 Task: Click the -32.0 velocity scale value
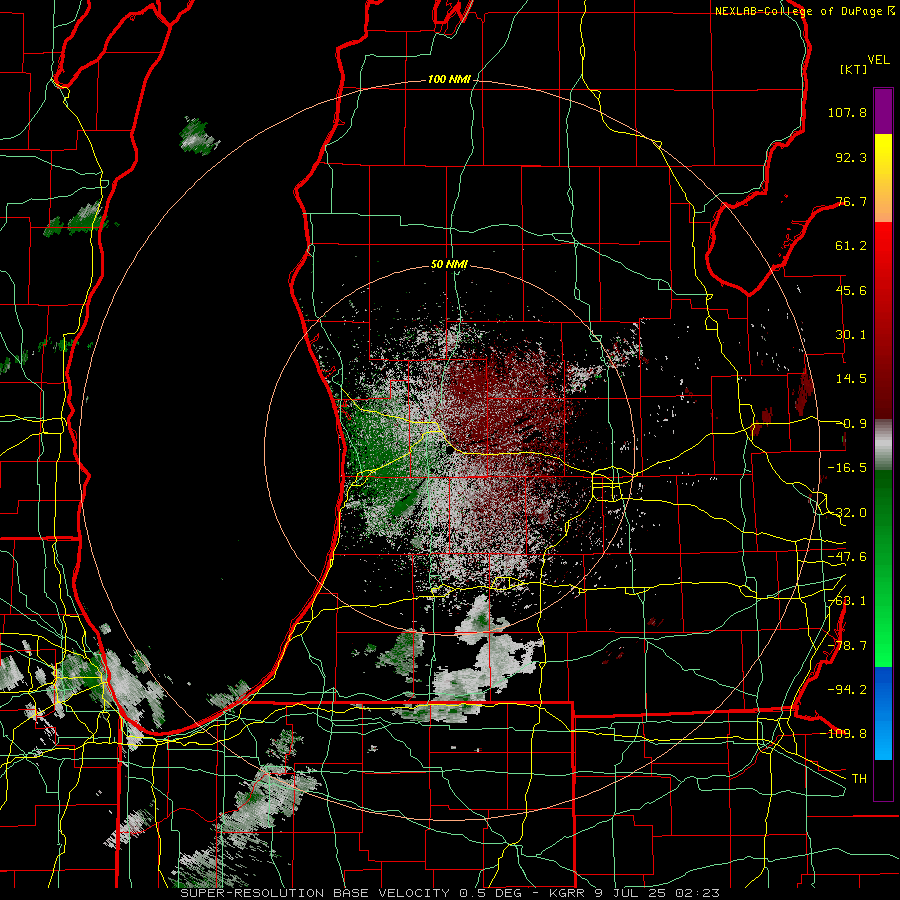847,513
